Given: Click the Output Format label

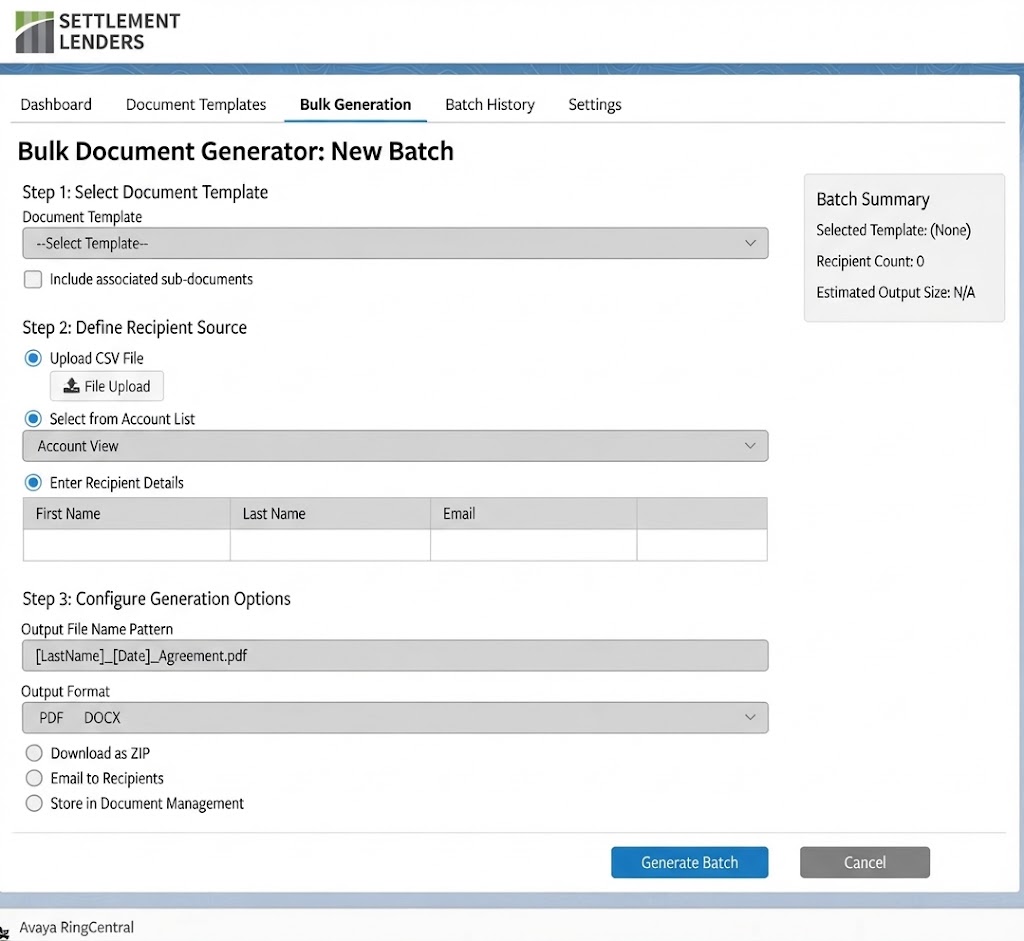Looking at the screenshot, I should tap(65, 692).
